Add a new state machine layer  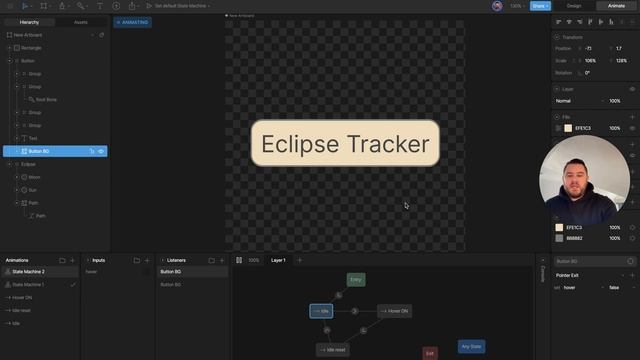pyautogui.click(x=299, y=260)
